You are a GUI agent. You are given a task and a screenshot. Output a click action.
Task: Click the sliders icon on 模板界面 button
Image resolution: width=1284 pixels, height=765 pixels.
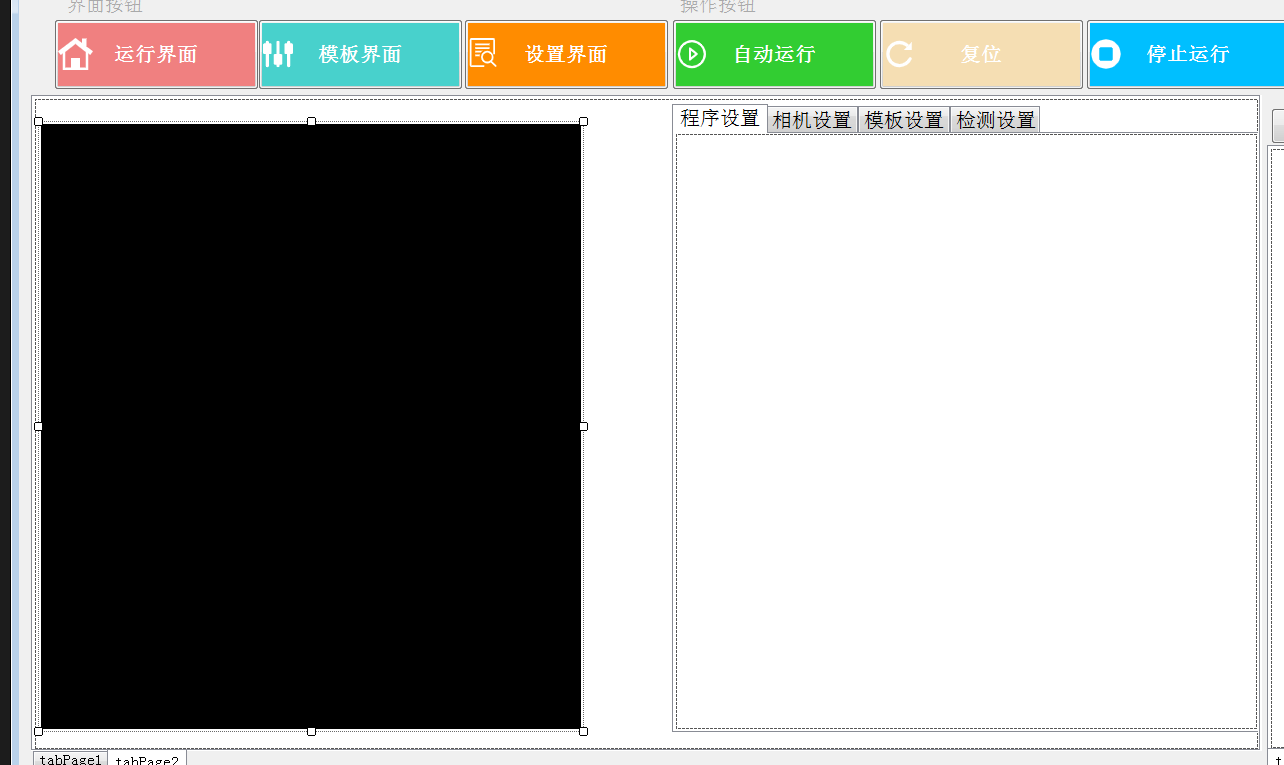click(278, 54)
